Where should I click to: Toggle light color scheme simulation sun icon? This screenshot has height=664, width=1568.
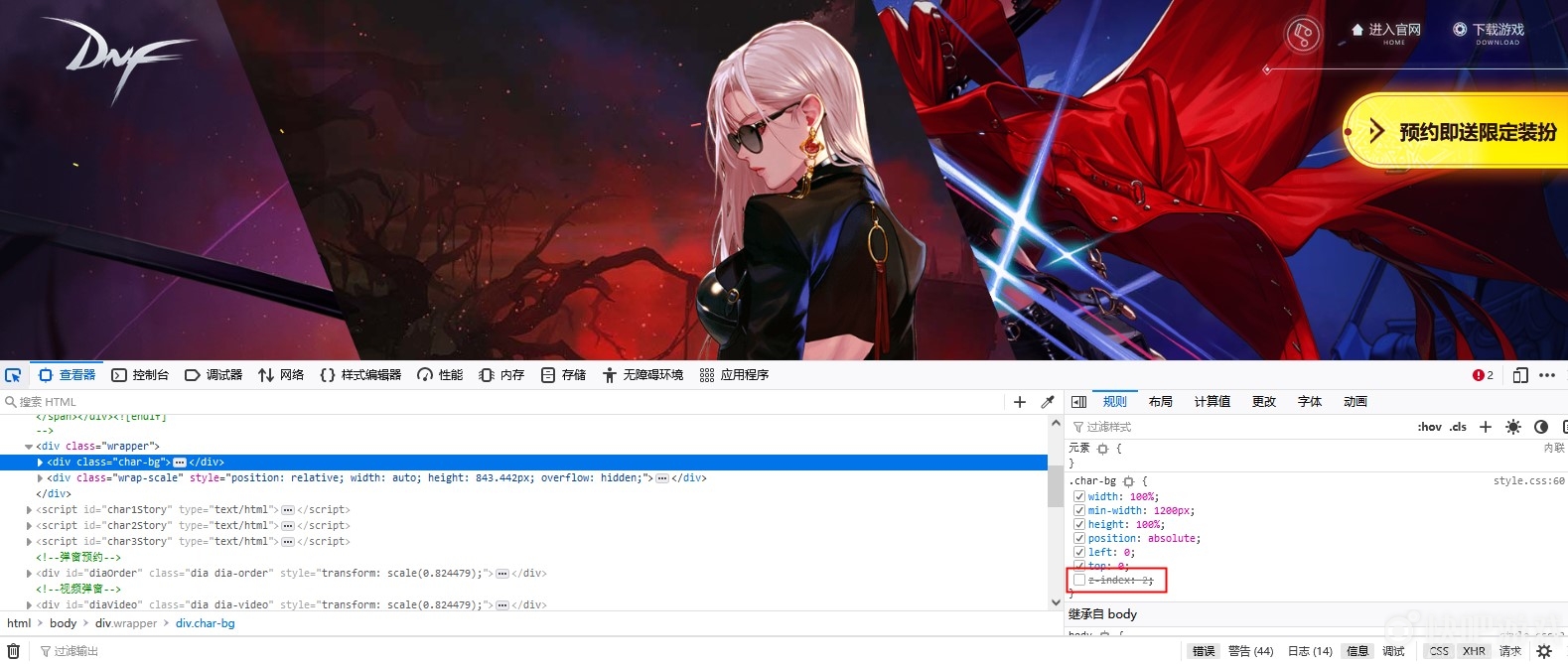coord(1513,427)
